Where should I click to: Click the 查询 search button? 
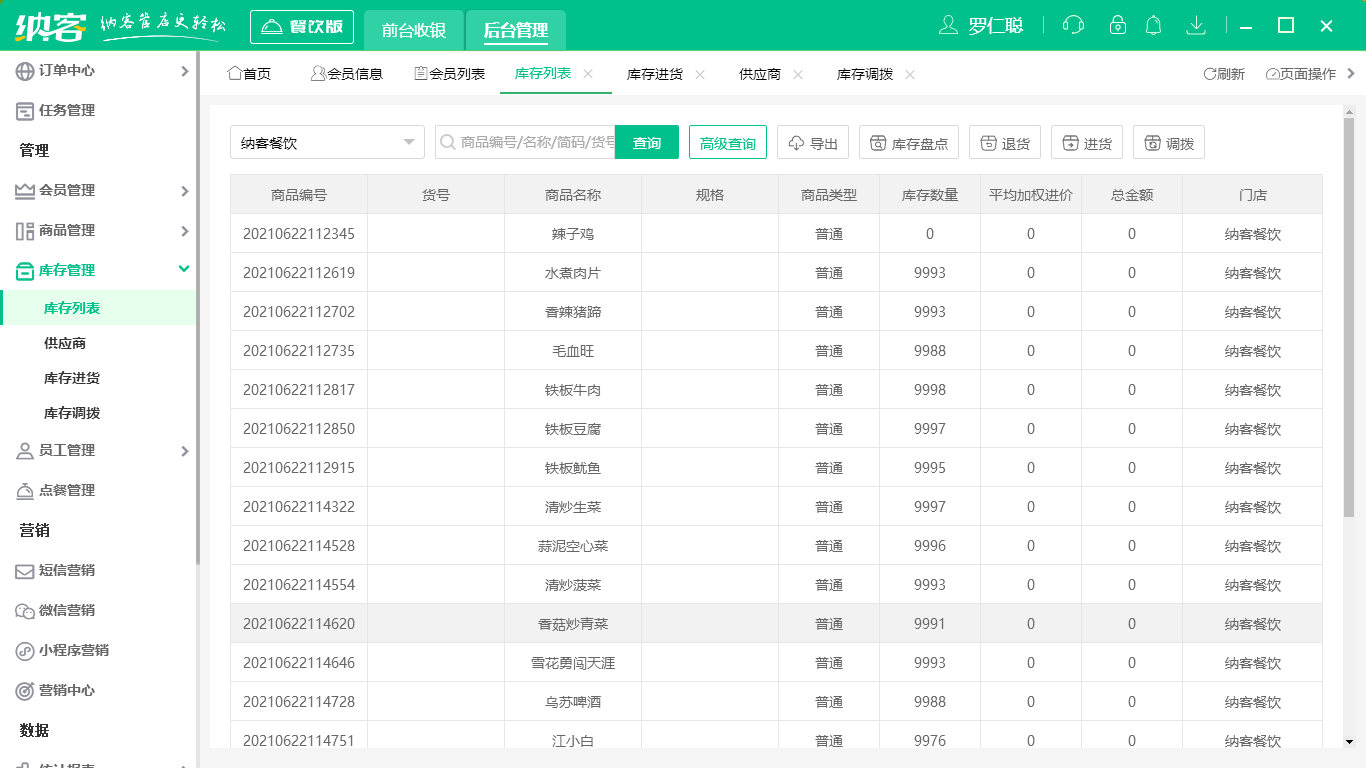coord(646,142)
